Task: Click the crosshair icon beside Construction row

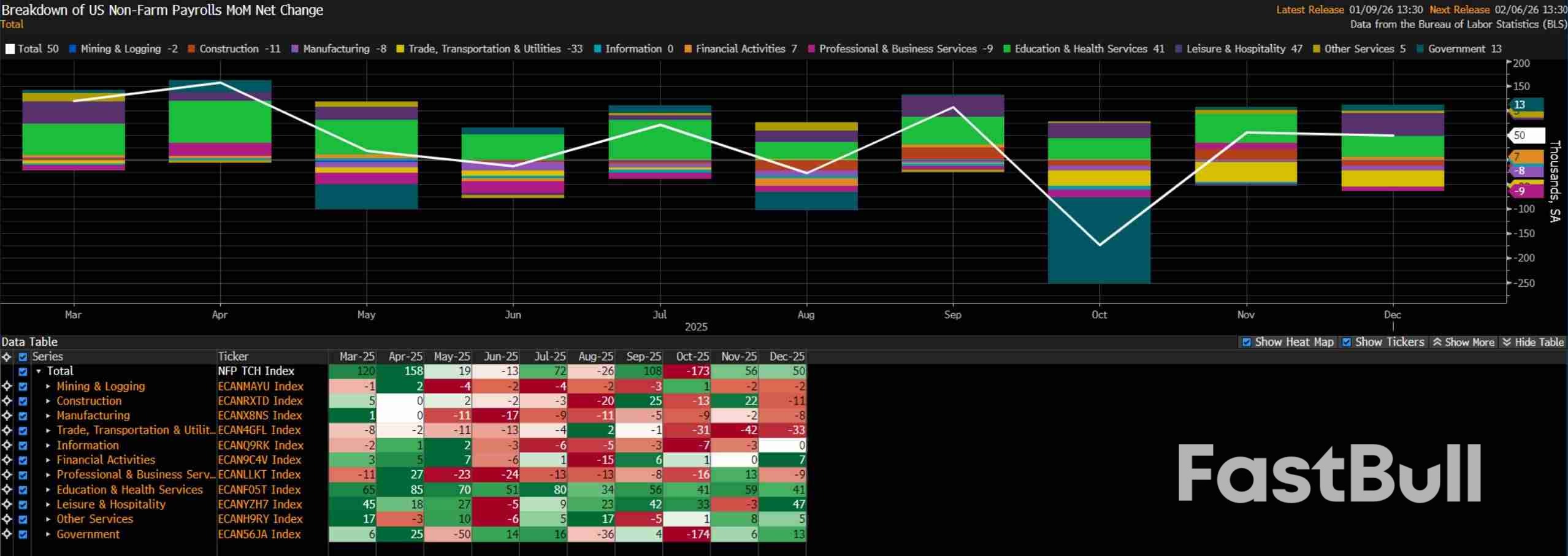Action: (x=7, y=401)
